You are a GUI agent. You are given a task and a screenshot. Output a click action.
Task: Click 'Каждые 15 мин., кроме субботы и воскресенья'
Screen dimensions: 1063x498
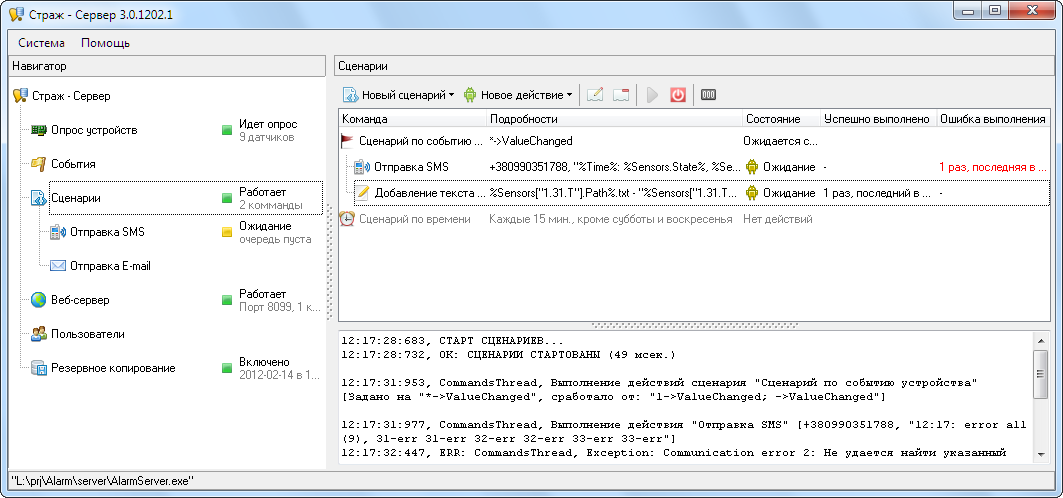[x=611, y=219]
